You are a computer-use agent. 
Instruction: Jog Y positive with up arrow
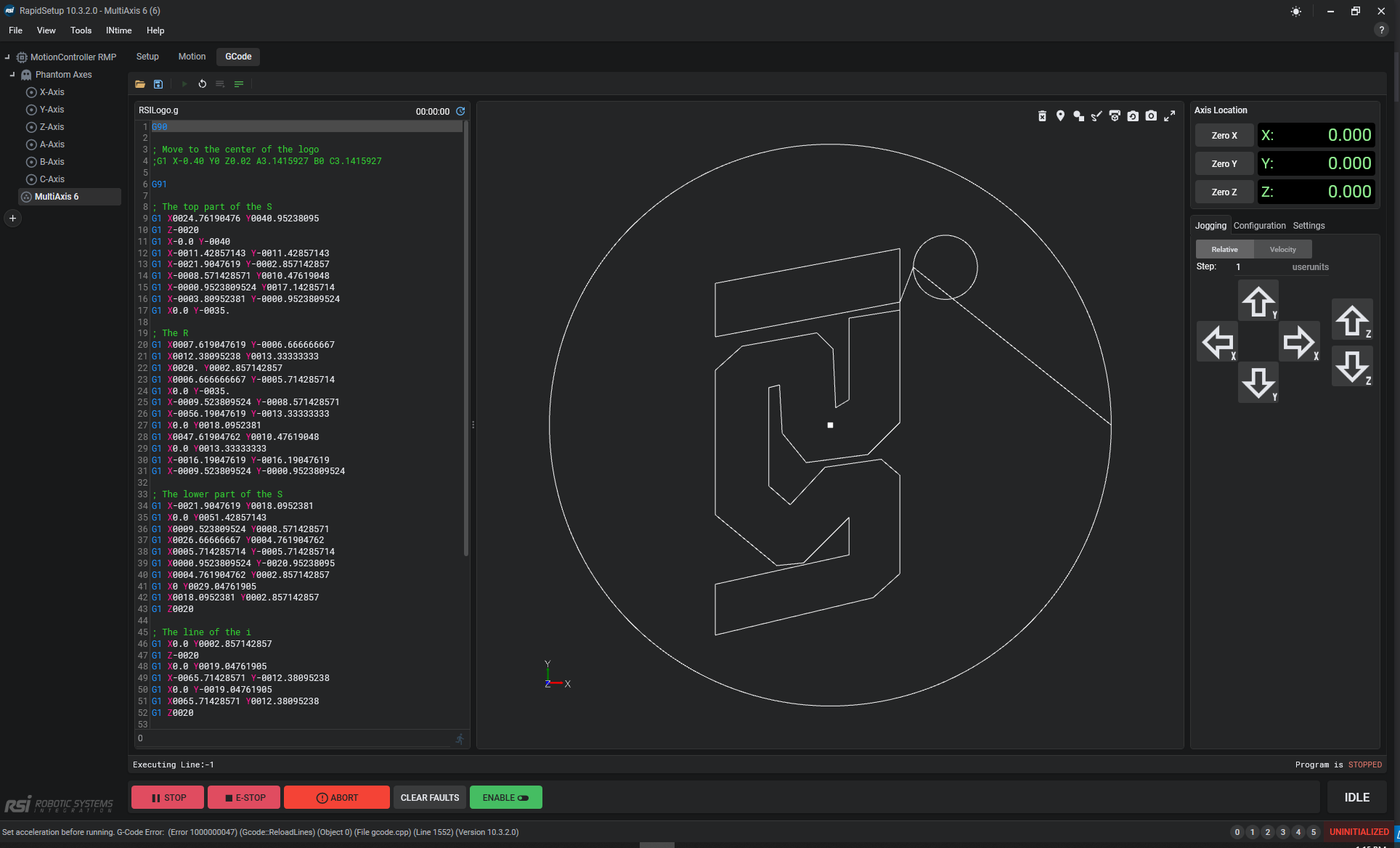(x=1258, y=301)
